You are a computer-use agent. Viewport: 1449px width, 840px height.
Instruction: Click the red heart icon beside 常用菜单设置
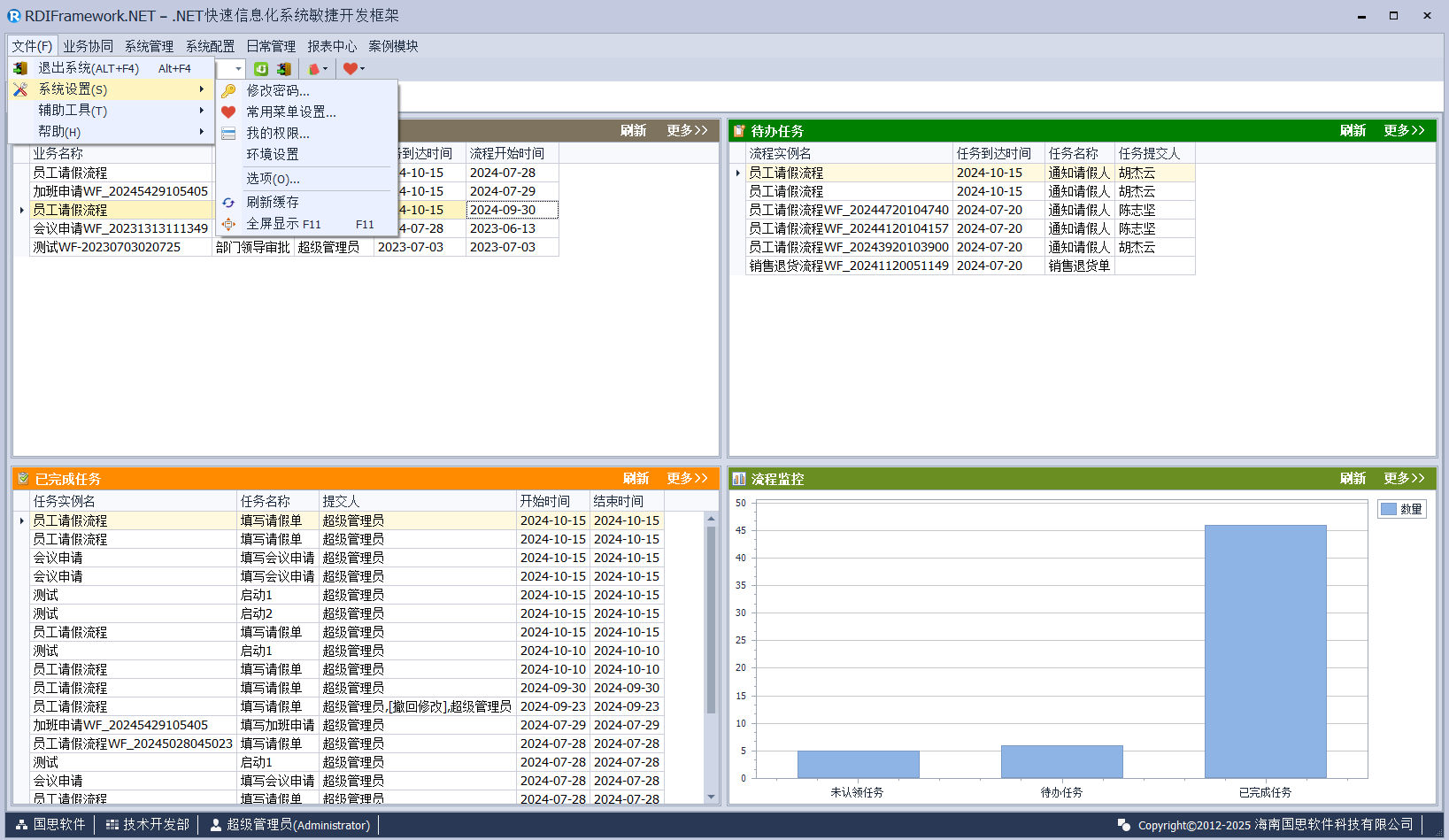click(x=228, y=112)
